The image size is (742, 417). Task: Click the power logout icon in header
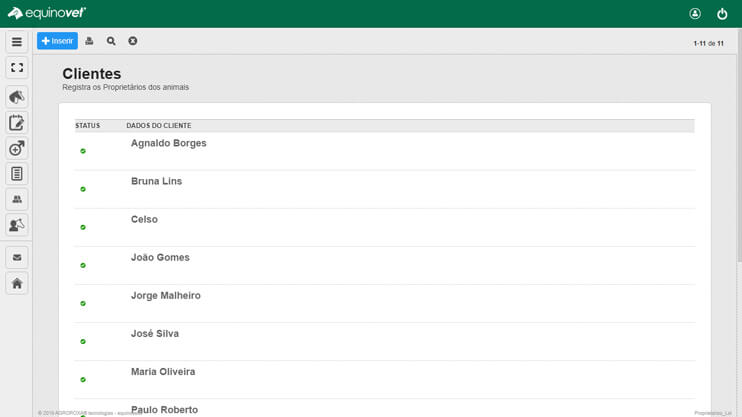722,14
